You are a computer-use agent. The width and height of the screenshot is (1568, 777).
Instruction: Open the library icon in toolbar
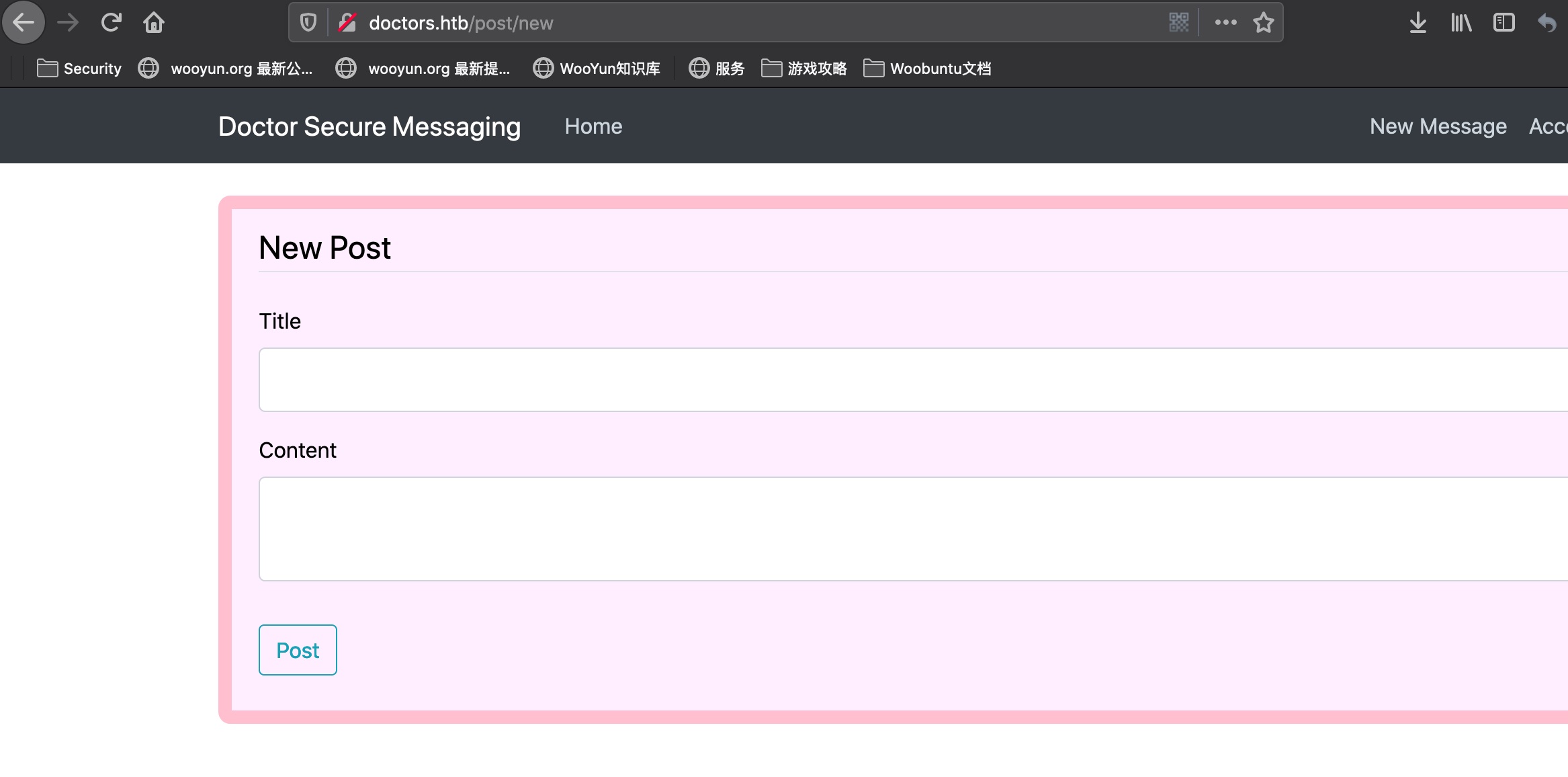point(1461,23)
